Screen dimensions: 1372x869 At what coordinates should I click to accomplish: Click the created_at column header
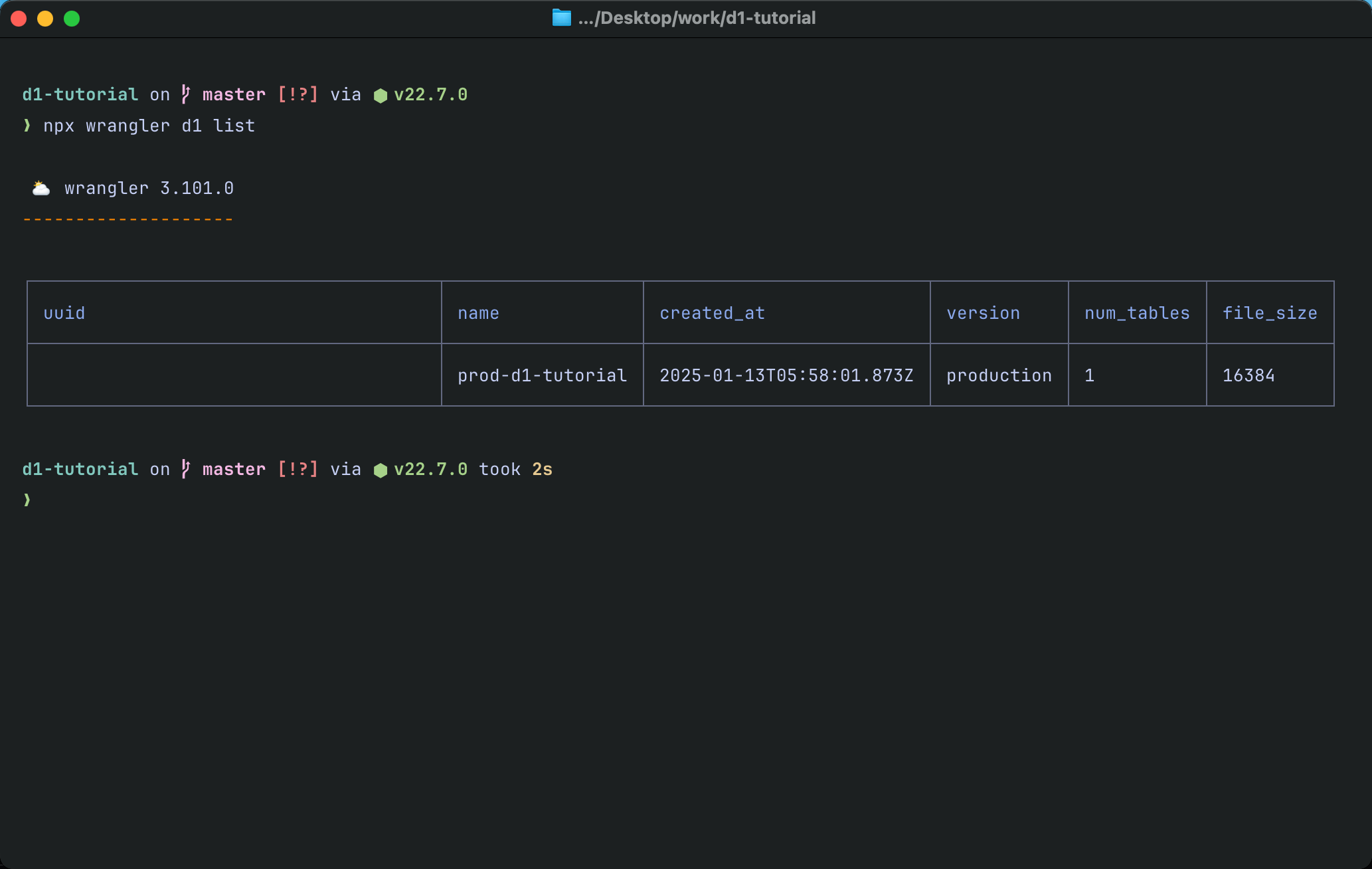(x=712, y=313)
